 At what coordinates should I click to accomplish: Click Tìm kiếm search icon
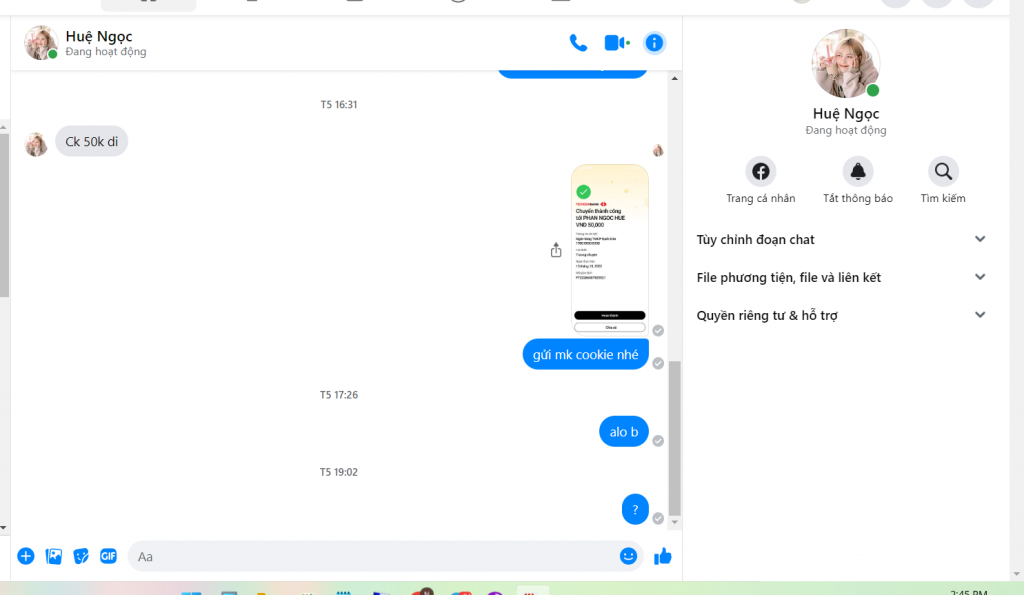943,172
